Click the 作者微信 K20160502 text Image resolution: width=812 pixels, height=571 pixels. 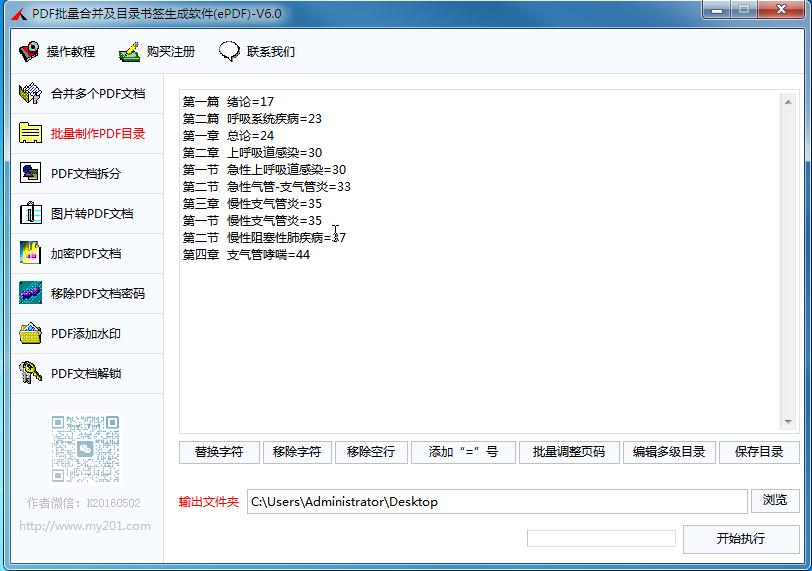tap(84, 503)
